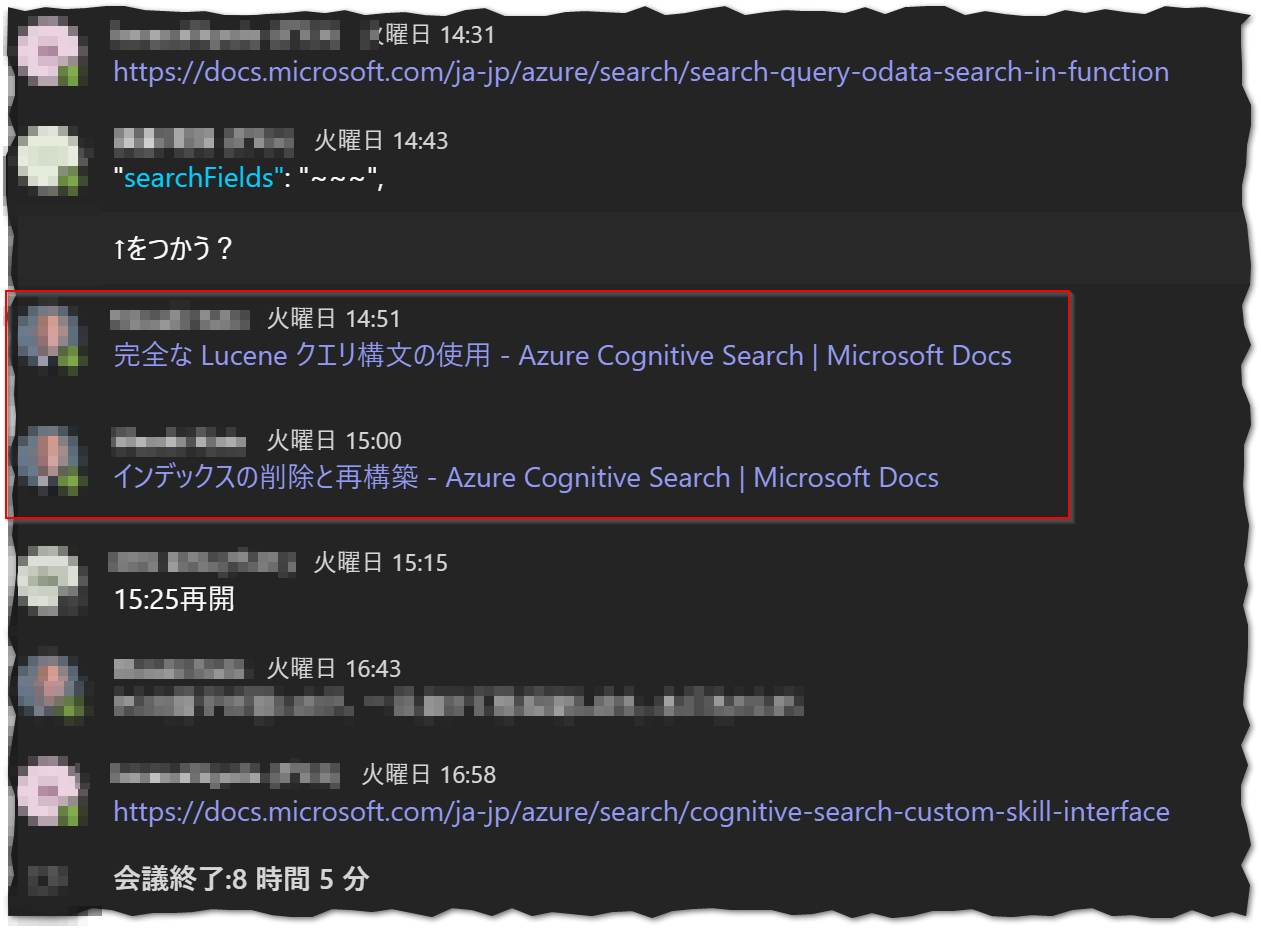Click the avatar next to the 15:25再開 message
This screenshot has height=928, width=1261.
point(52,578)
